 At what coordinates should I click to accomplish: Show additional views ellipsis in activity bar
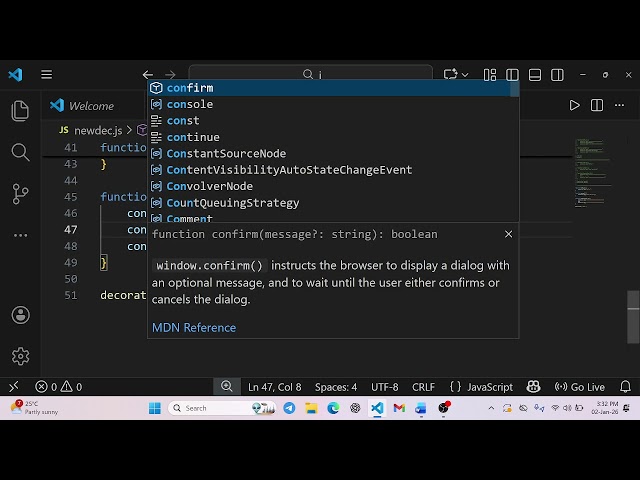[20, 235]
